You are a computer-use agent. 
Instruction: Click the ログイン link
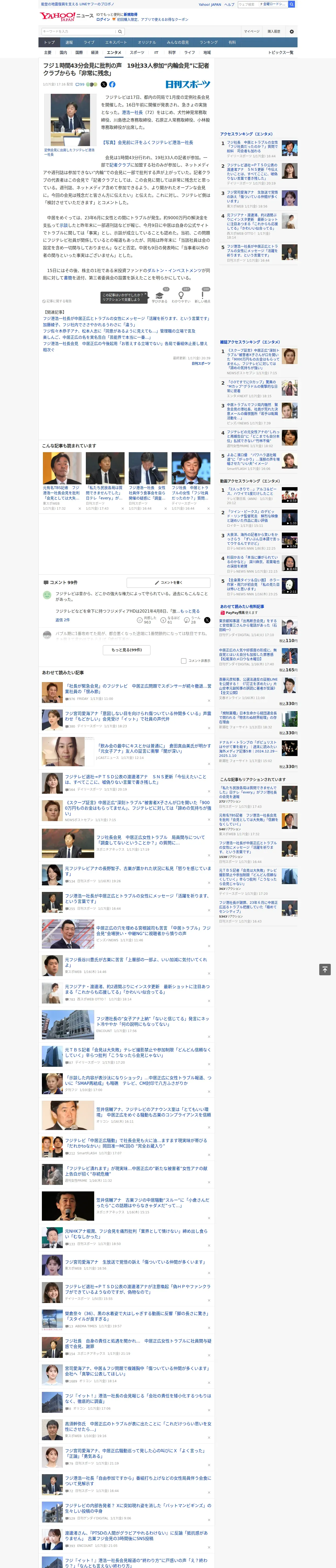point(103,20)
